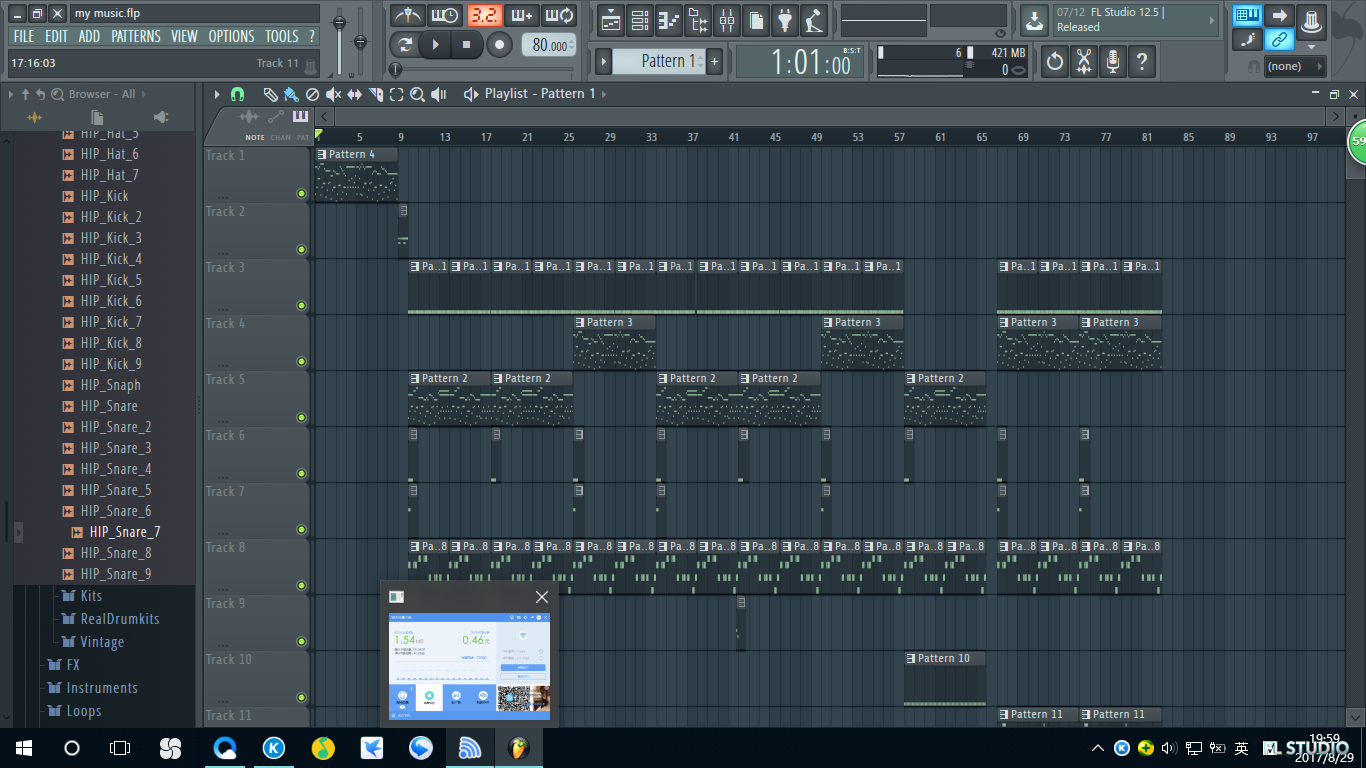Click the Record button
This screenshot has height=768, width=1366.
pos(498,44)
